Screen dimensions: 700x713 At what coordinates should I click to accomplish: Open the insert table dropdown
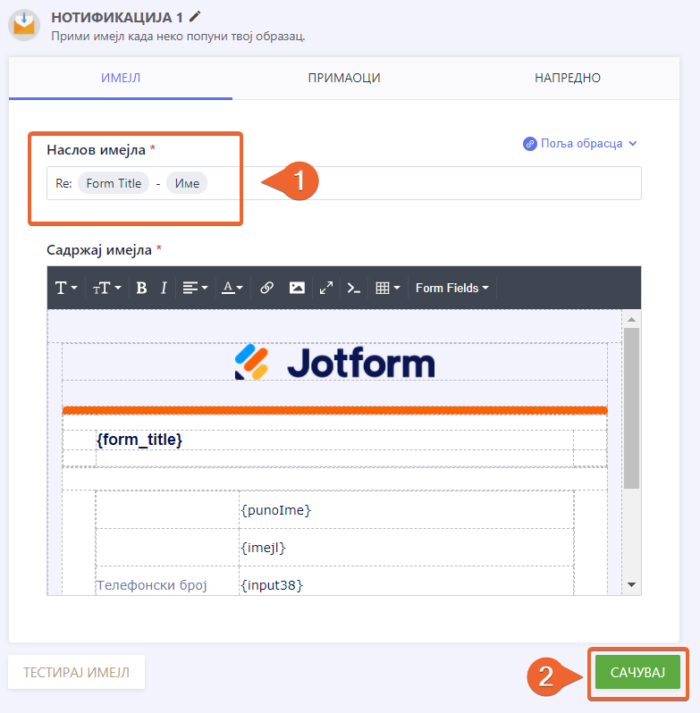(388, 288)
